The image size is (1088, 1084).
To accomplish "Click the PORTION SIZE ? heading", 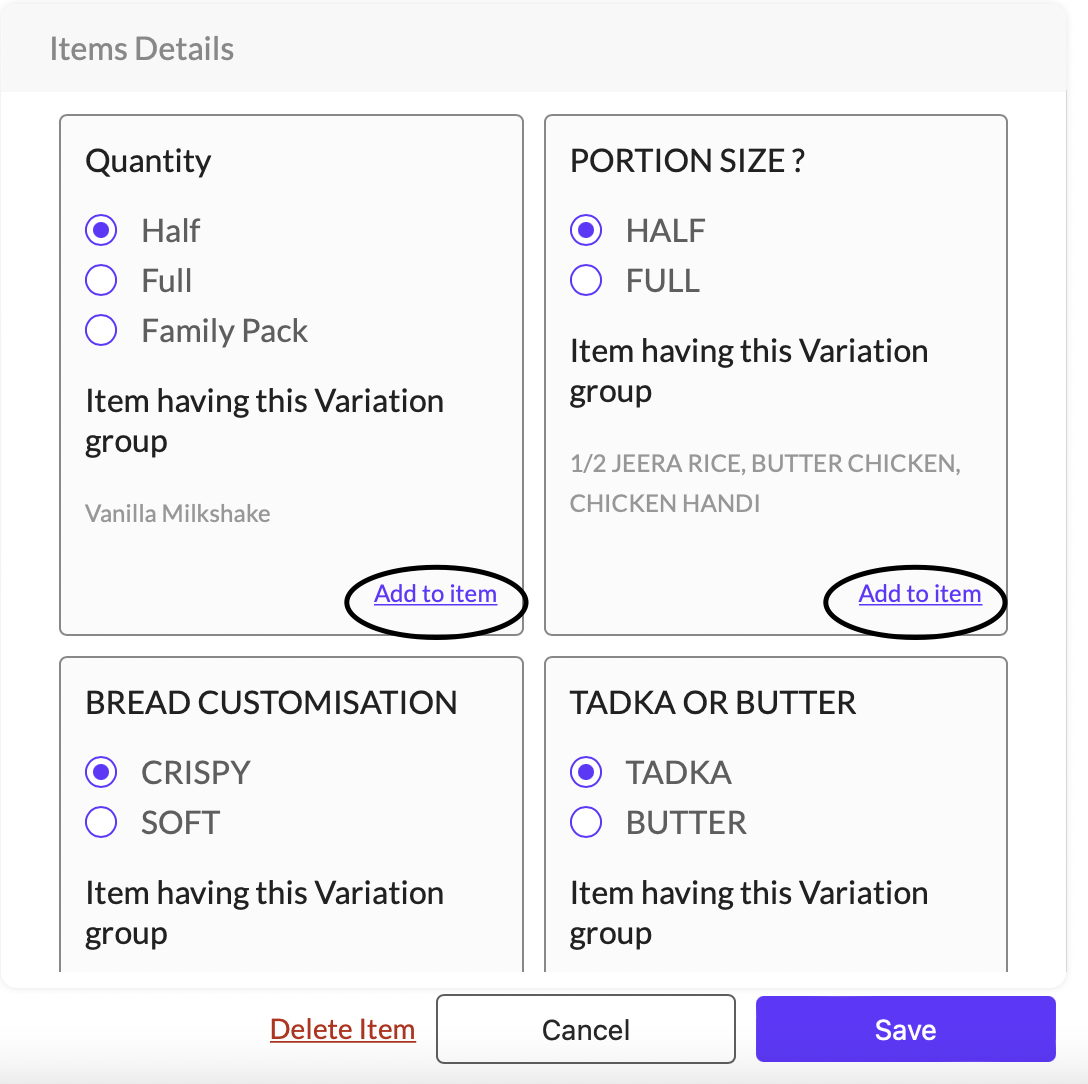I will (x=687, y=161).
